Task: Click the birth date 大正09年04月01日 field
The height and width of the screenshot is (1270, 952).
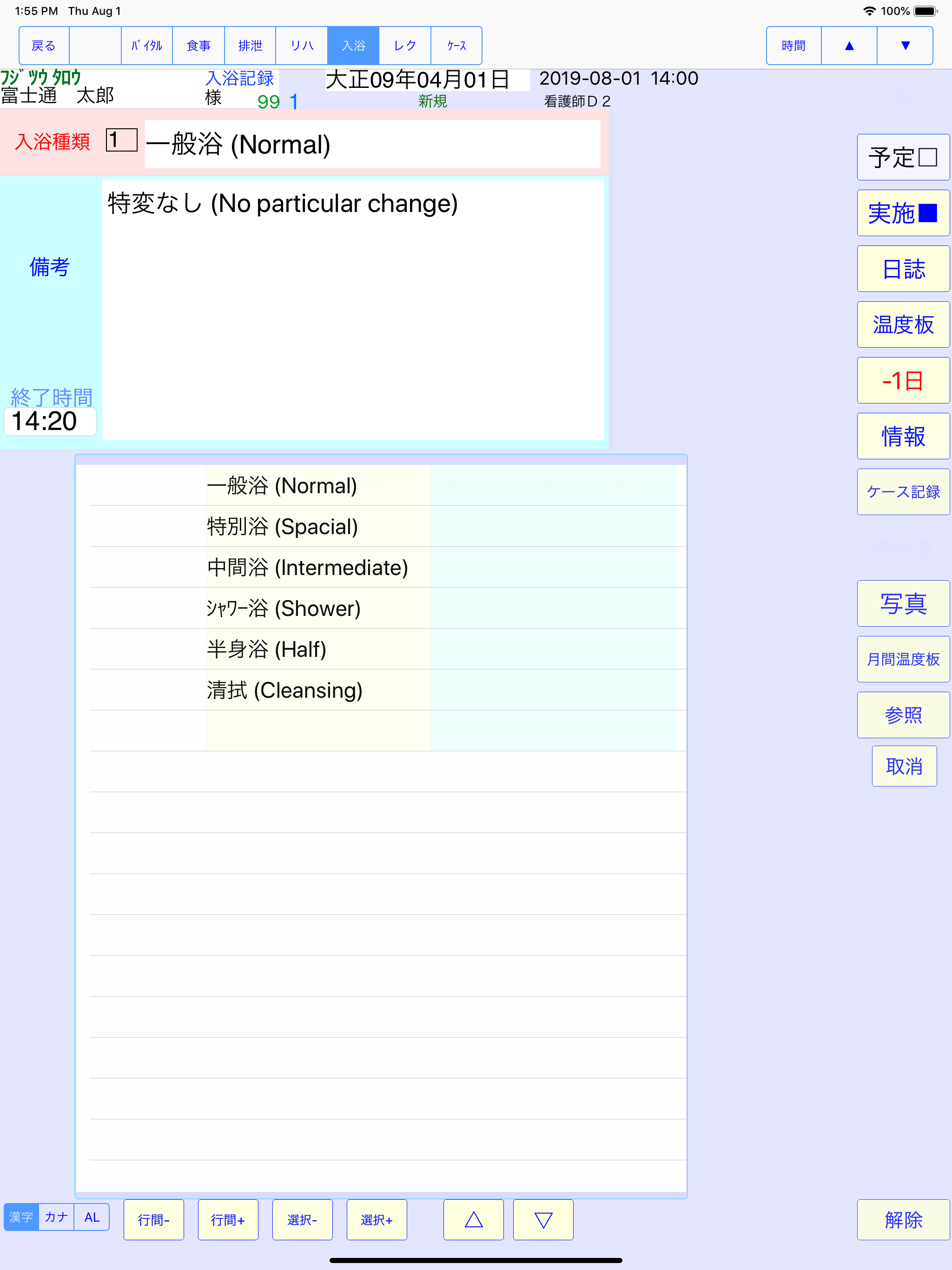Action: (x=427, y=80)
